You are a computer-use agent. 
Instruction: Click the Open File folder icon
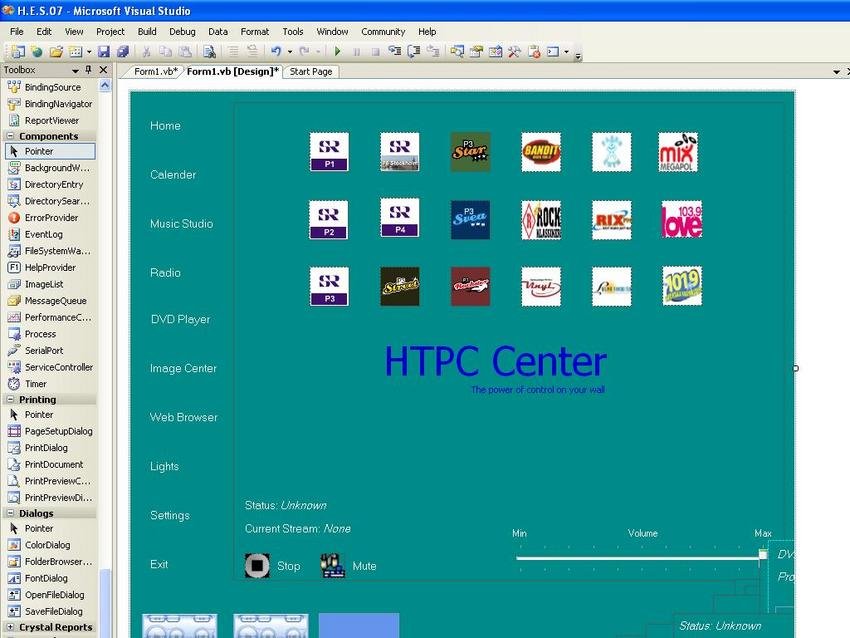pyautogui.click(x=56, y=51)
